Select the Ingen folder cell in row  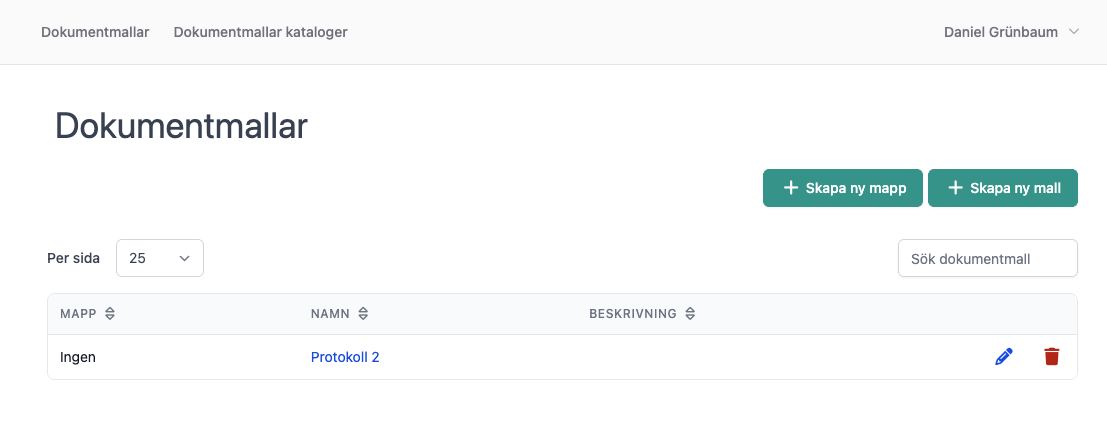click(x=78, y=357)
